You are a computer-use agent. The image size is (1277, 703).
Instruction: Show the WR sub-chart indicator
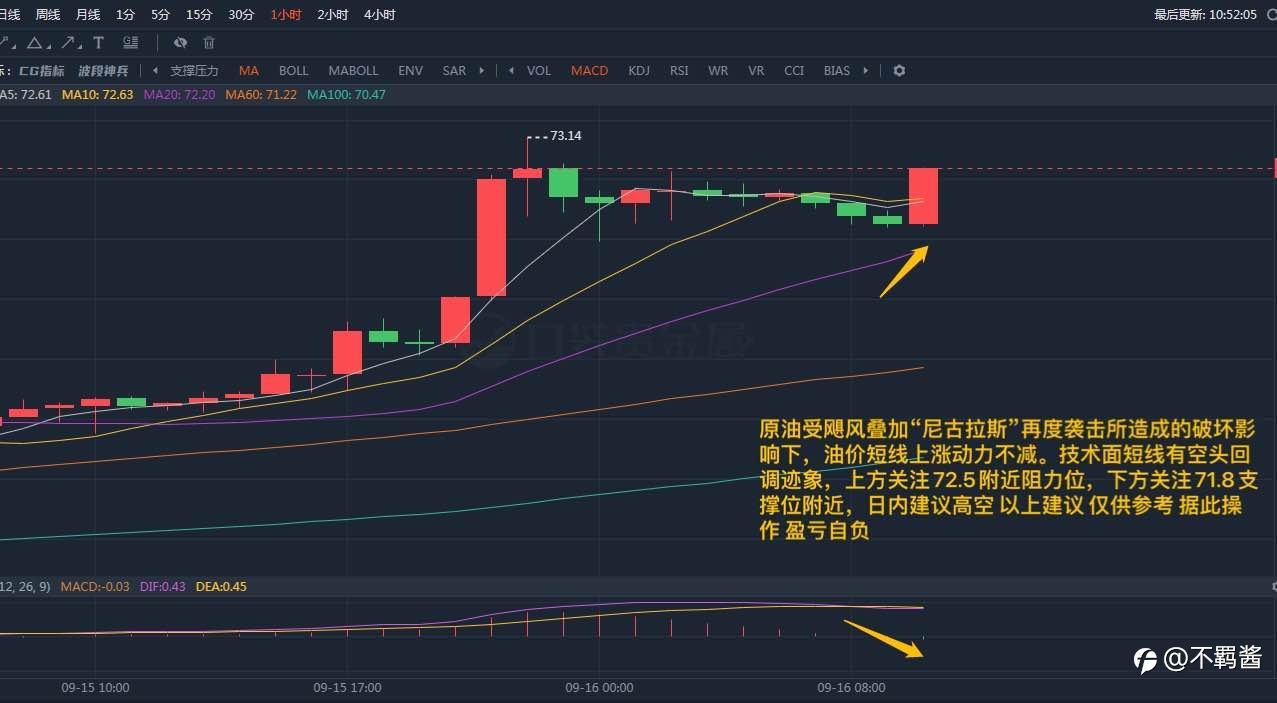(718, 71)
